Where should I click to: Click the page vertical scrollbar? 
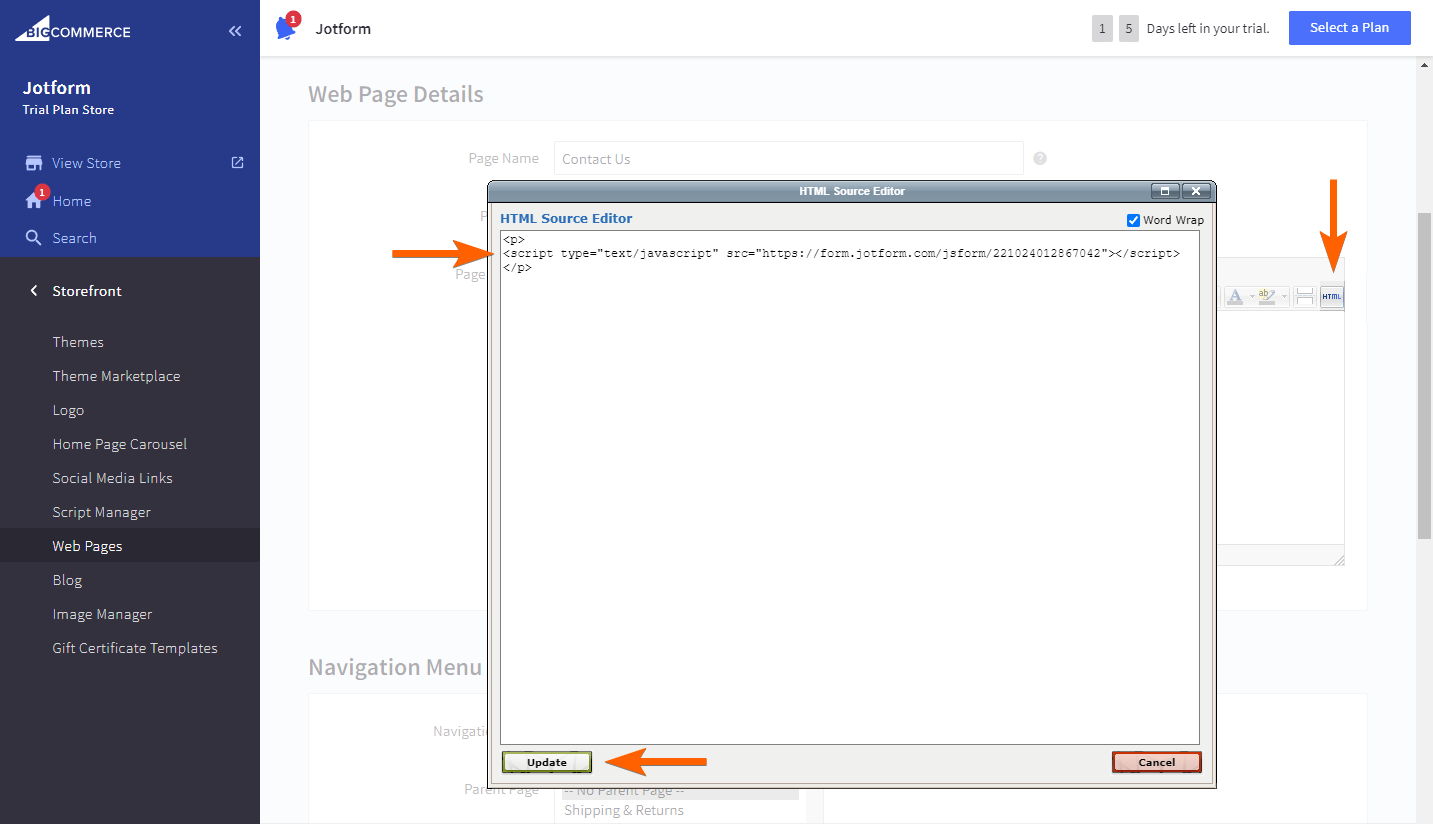click(1424, 375)
